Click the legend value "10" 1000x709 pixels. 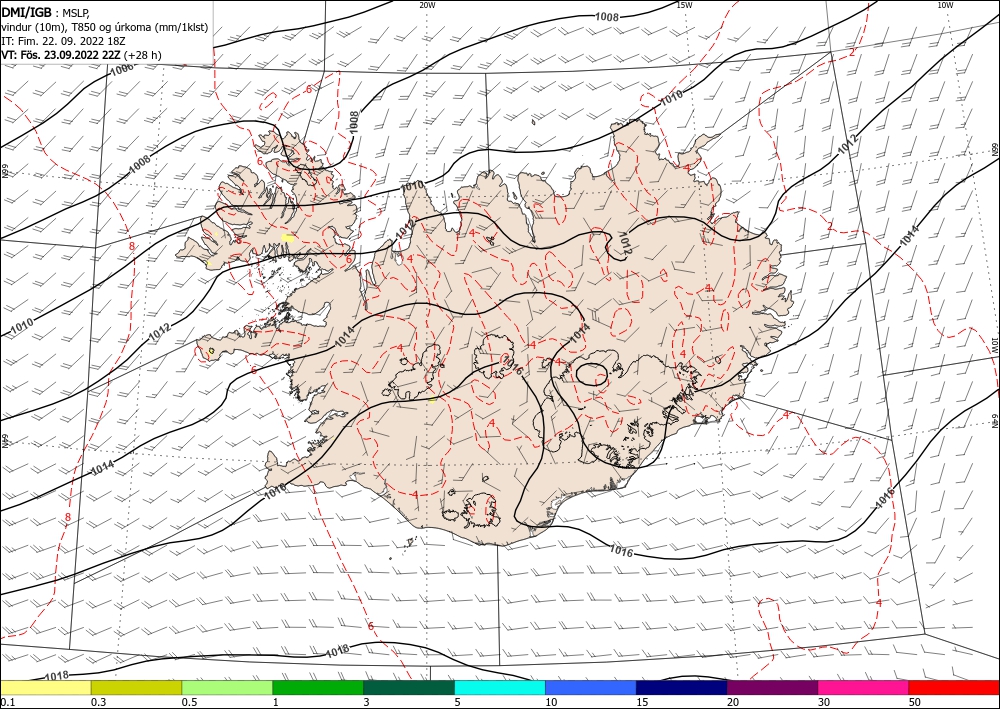click(x=551, y=702)
